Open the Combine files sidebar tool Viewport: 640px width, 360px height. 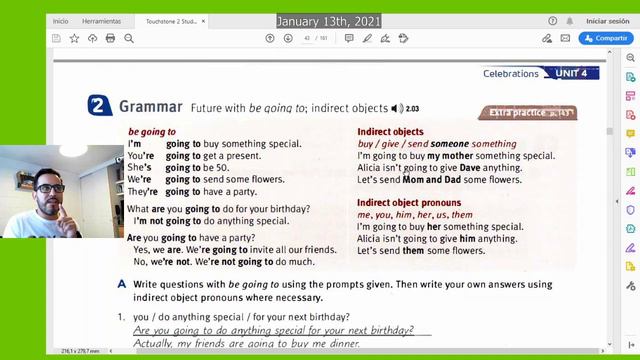[x=631, y=153]
